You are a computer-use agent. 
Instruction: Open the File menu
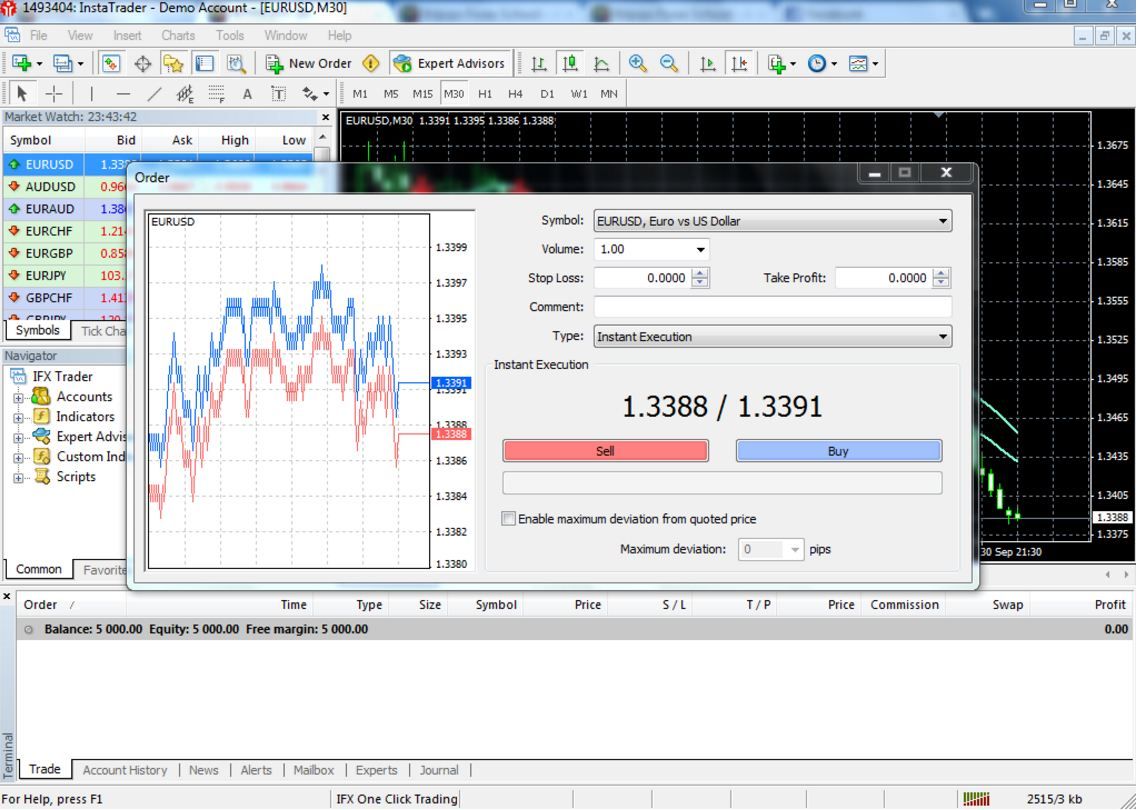(x=38, y=35)
